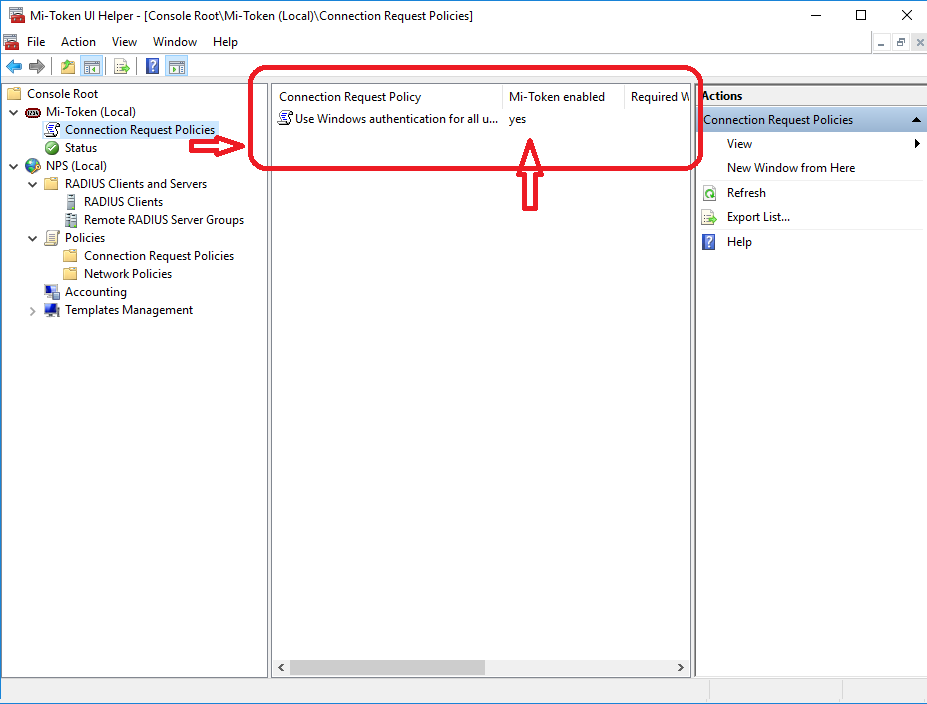
Task: Sort by Mi-Token enabled column header
Action: (x=563, y=97)
